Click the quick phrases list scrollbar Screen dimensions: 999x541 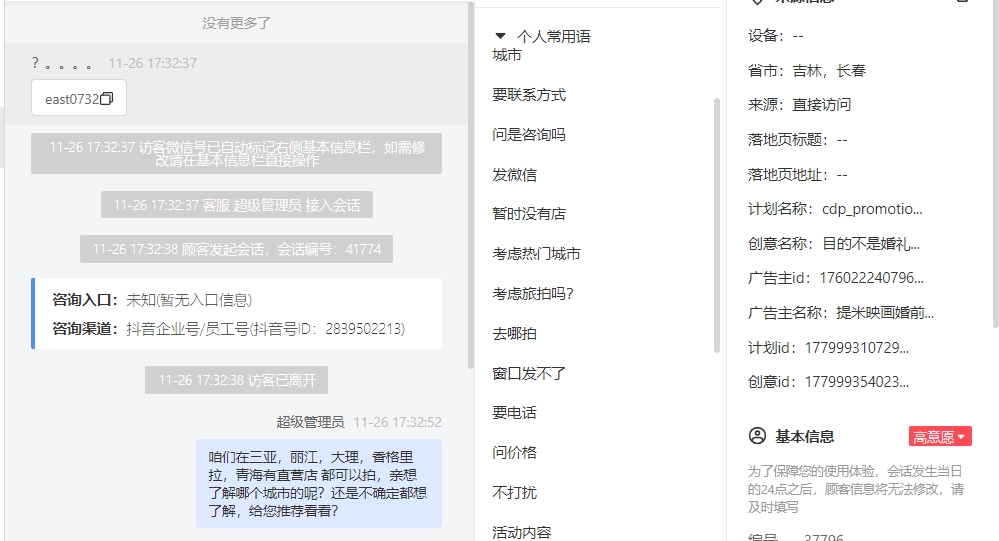click(x=717, y=225)
